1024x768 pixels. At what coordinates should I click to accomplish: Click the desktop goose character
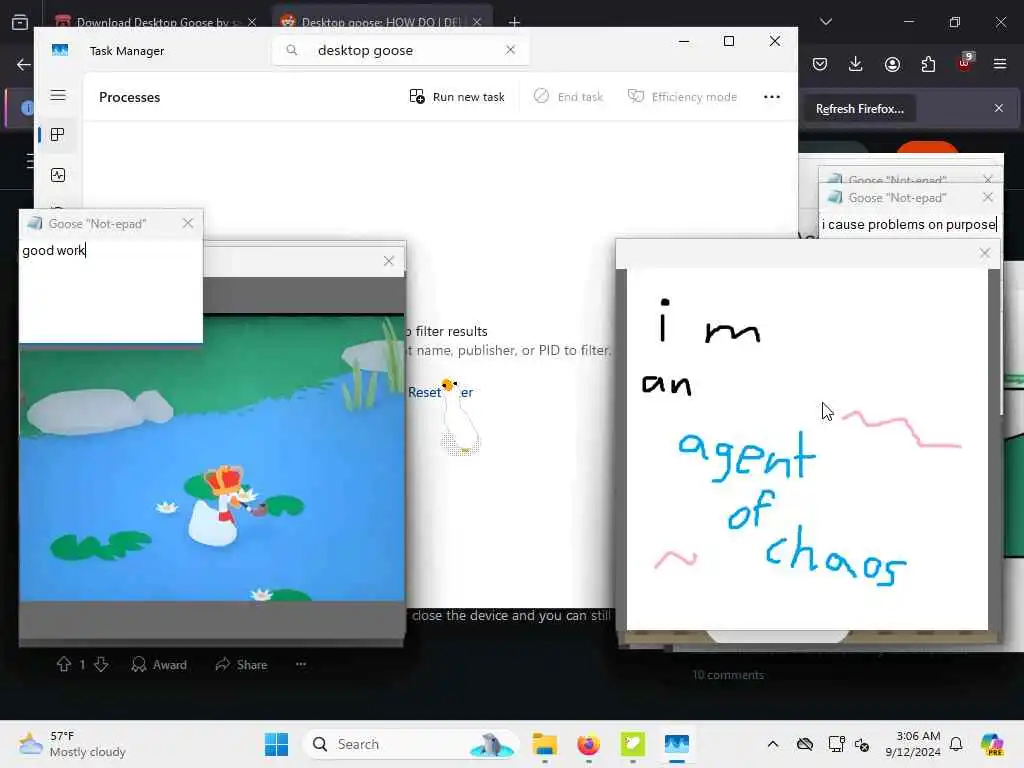click(x=459, y=417)
